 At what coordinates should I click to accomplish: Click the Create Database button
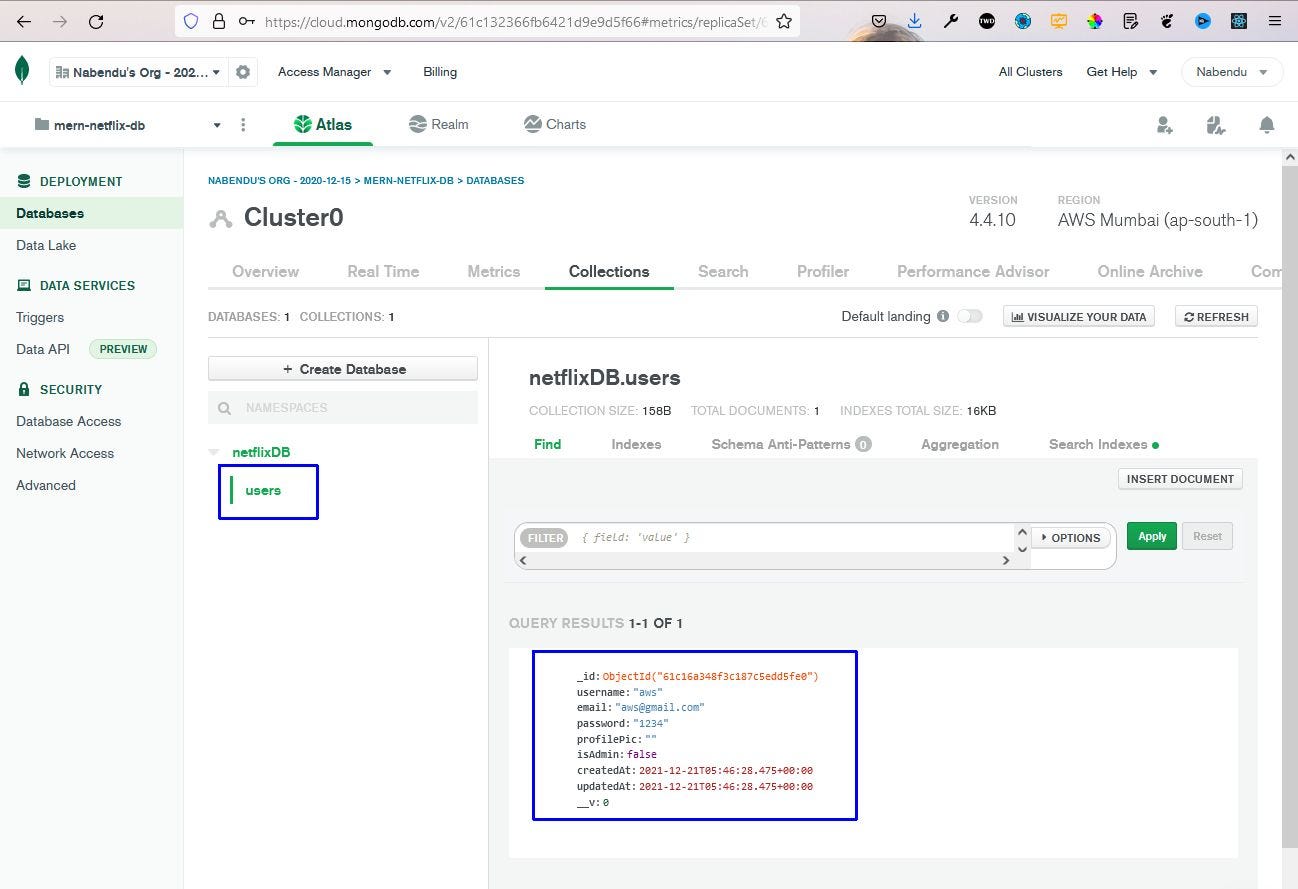pyautogui.click(x=343, y=369)
